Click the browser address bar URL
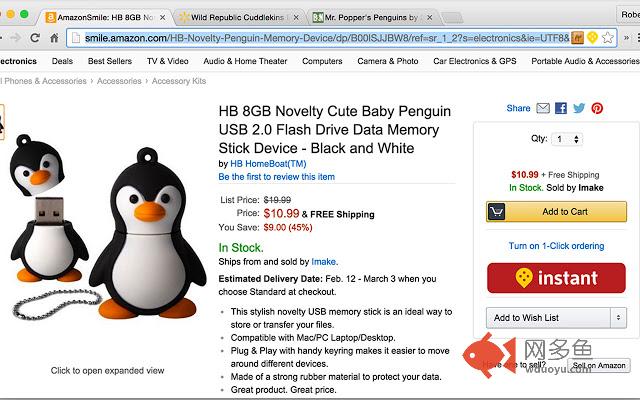 click(320, 38)
